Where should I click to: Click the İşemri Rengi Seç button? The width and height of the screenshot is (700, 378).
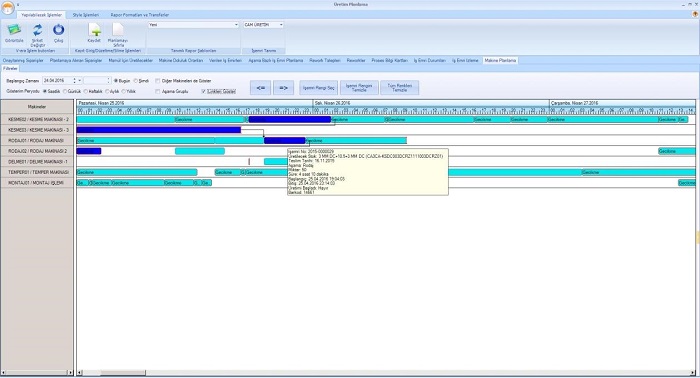coord(318,88)
